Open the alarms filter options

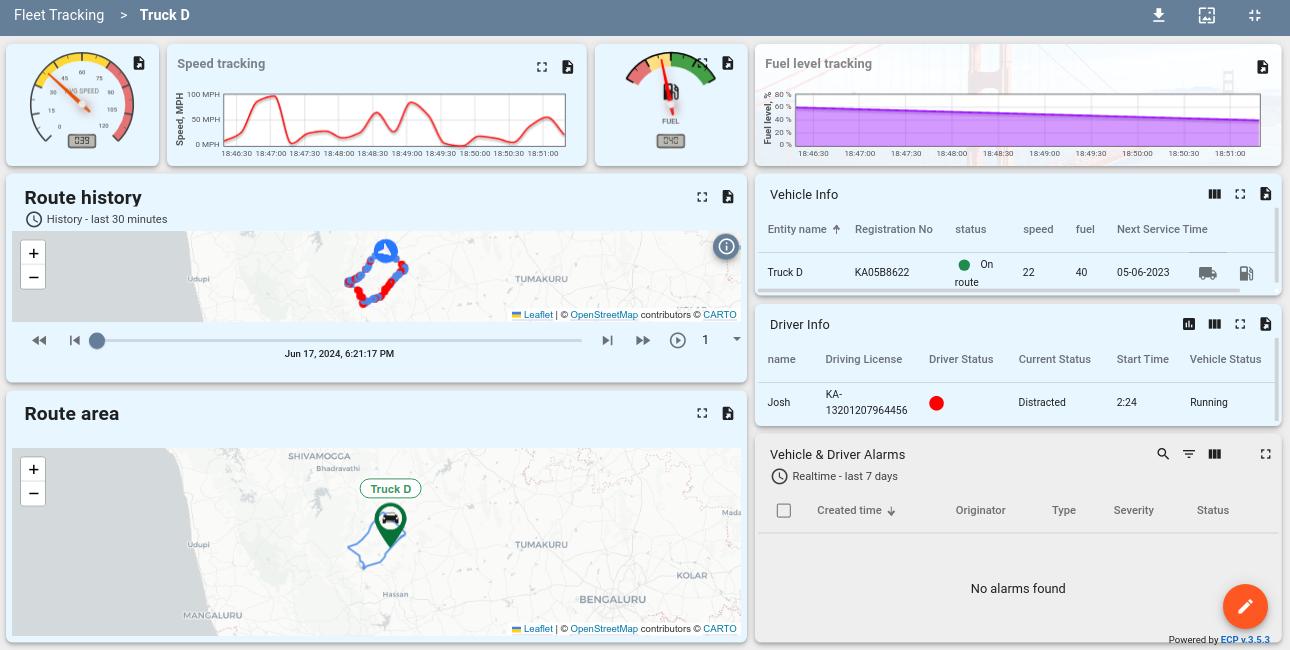(1189, 454)
